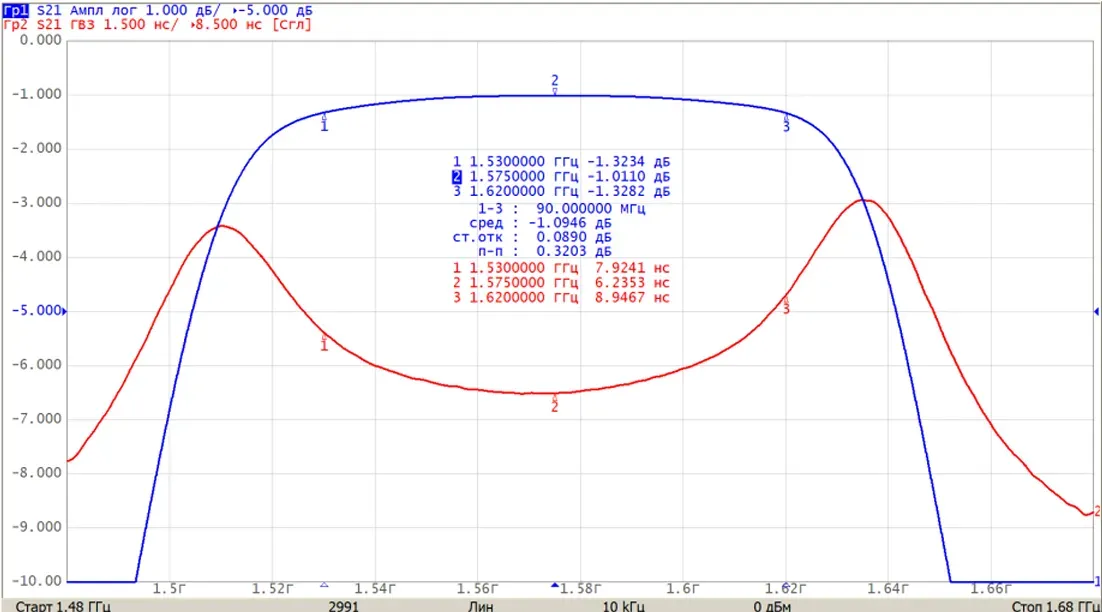Click the blue reference level arrow at -5.000
Viewport: 1102px width, 612px height.
pyautogui.click(x=64, y=311)
